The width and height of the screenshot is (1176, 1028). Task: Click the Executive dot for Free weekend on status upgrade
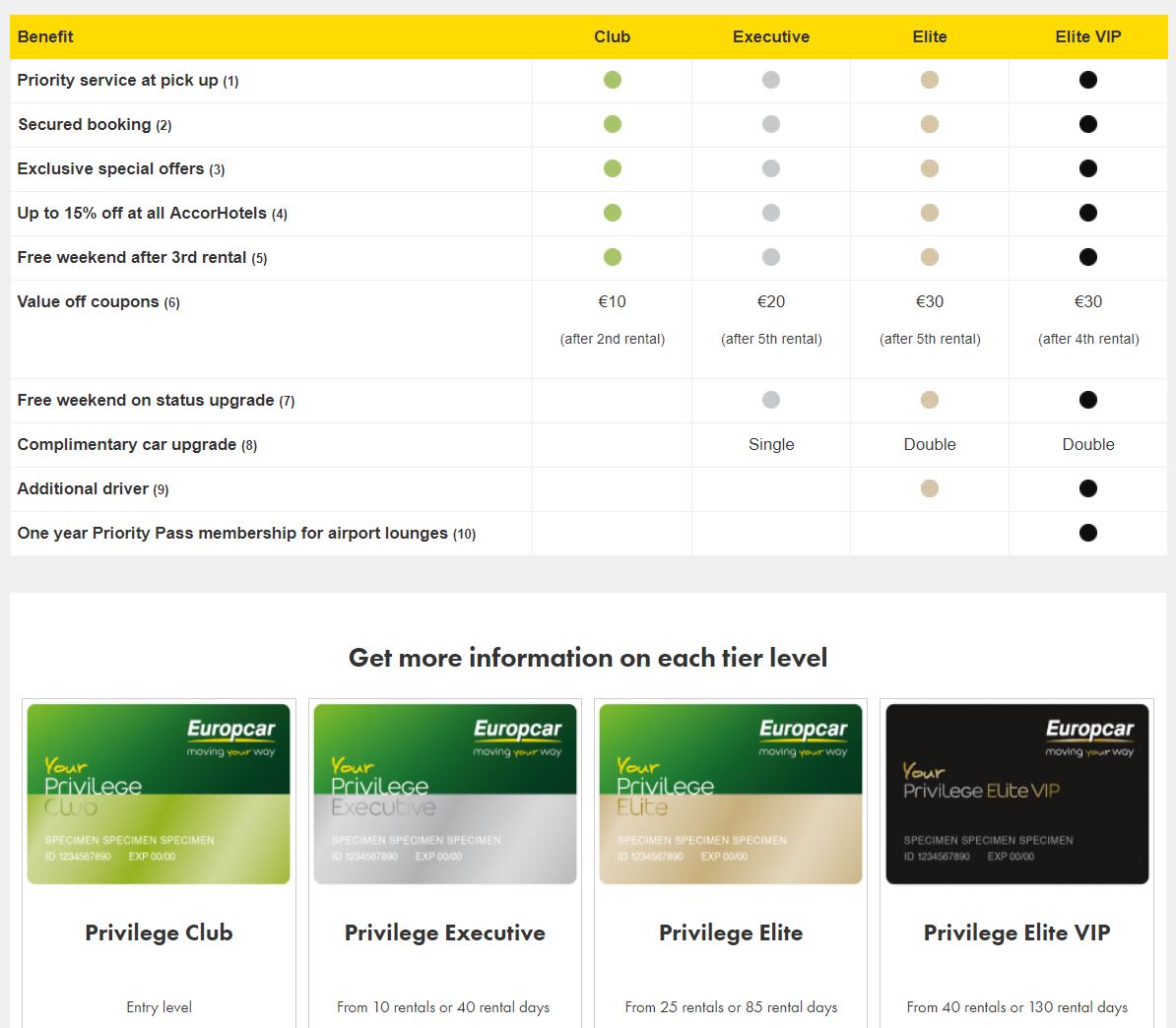coord(771,400)
